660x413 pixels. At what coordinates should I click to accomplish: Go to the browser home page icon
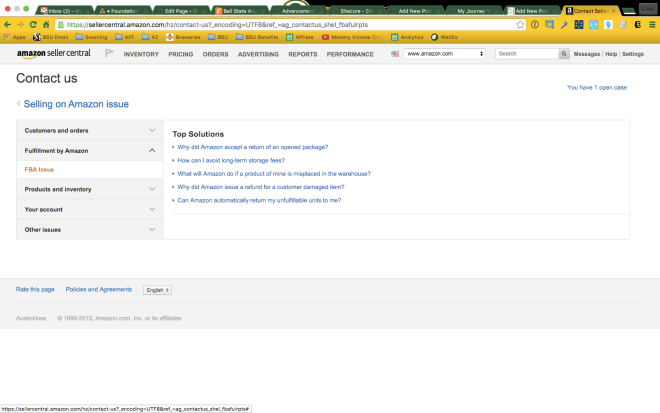[46, 24]
